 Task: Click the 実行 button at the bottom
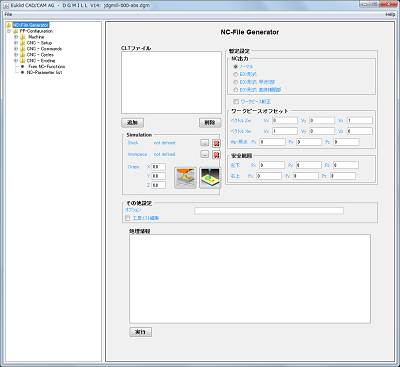click(x=140, y=332)
